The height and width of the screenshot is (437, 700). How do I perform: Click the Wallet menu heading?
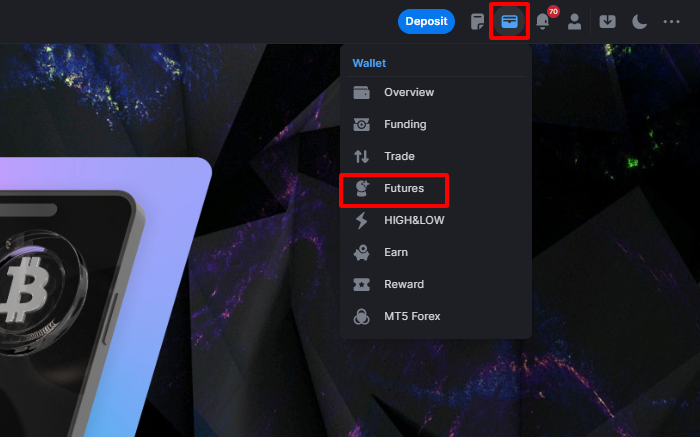(369, 63)
